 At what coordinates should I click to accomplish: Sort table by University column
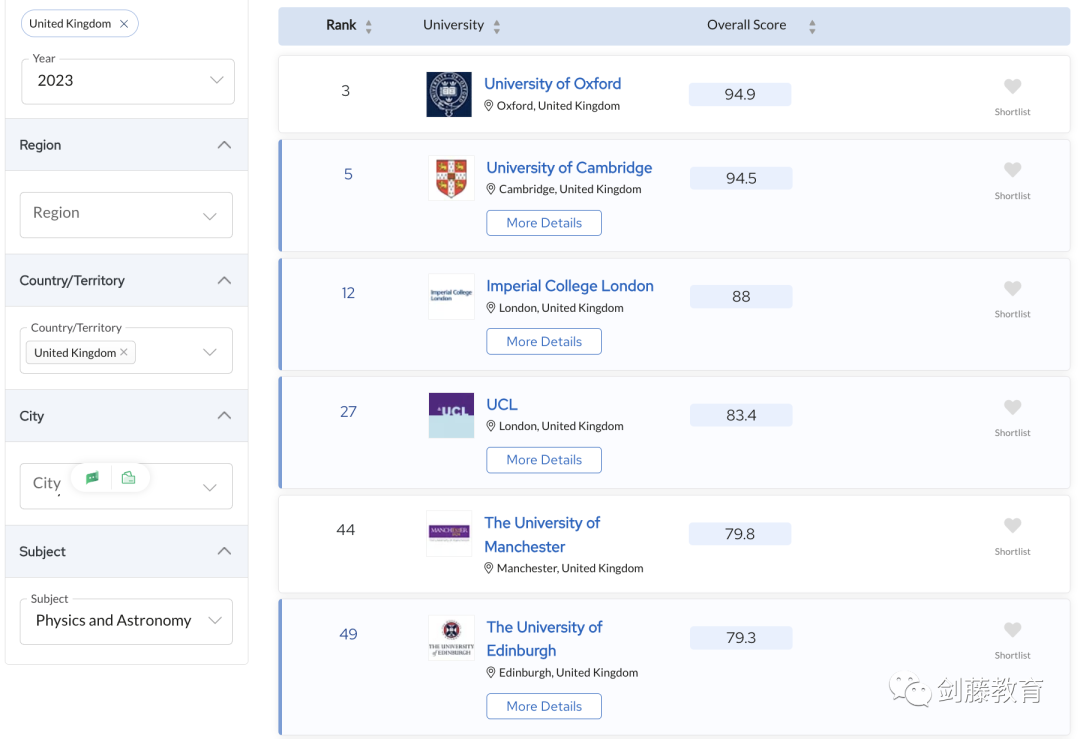click(x=497, y=26)
